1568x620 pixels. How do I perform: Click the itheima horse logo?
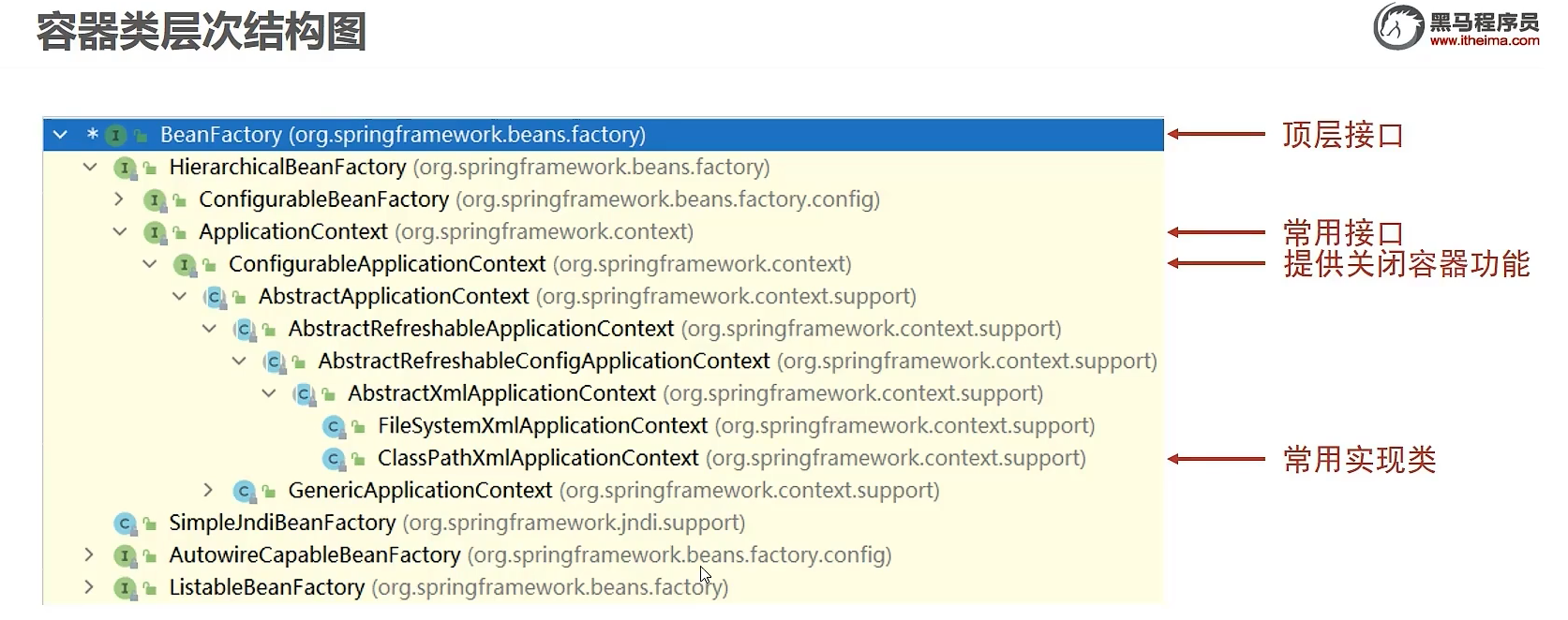1398,25
